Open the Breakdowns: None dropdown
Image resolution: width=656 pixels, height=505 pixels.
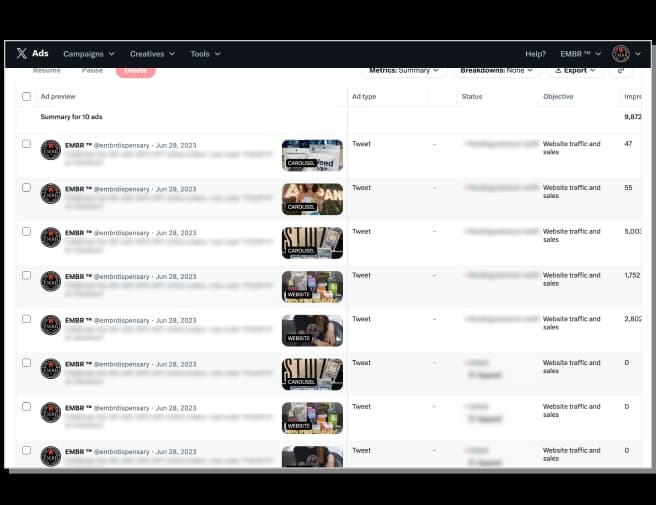[x=497, y=70]
